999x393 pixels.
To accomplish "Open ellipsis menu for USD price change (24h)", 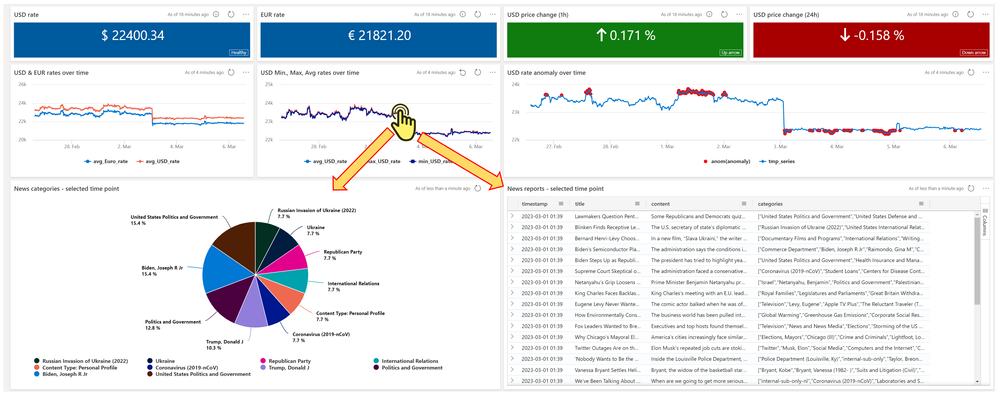I will tap(986, 13).
